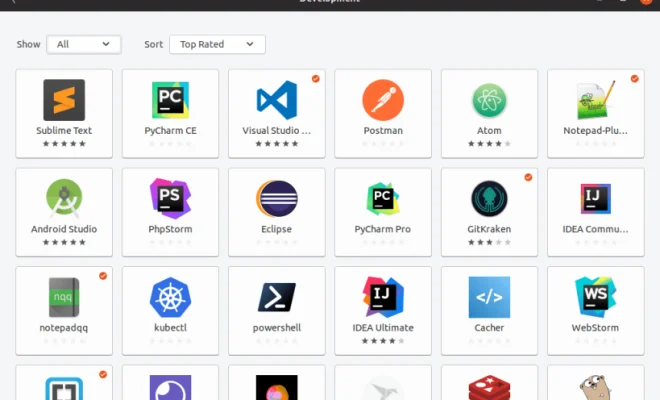
Task: Click the Android Studio name label
Action: (x=64, y=229)
